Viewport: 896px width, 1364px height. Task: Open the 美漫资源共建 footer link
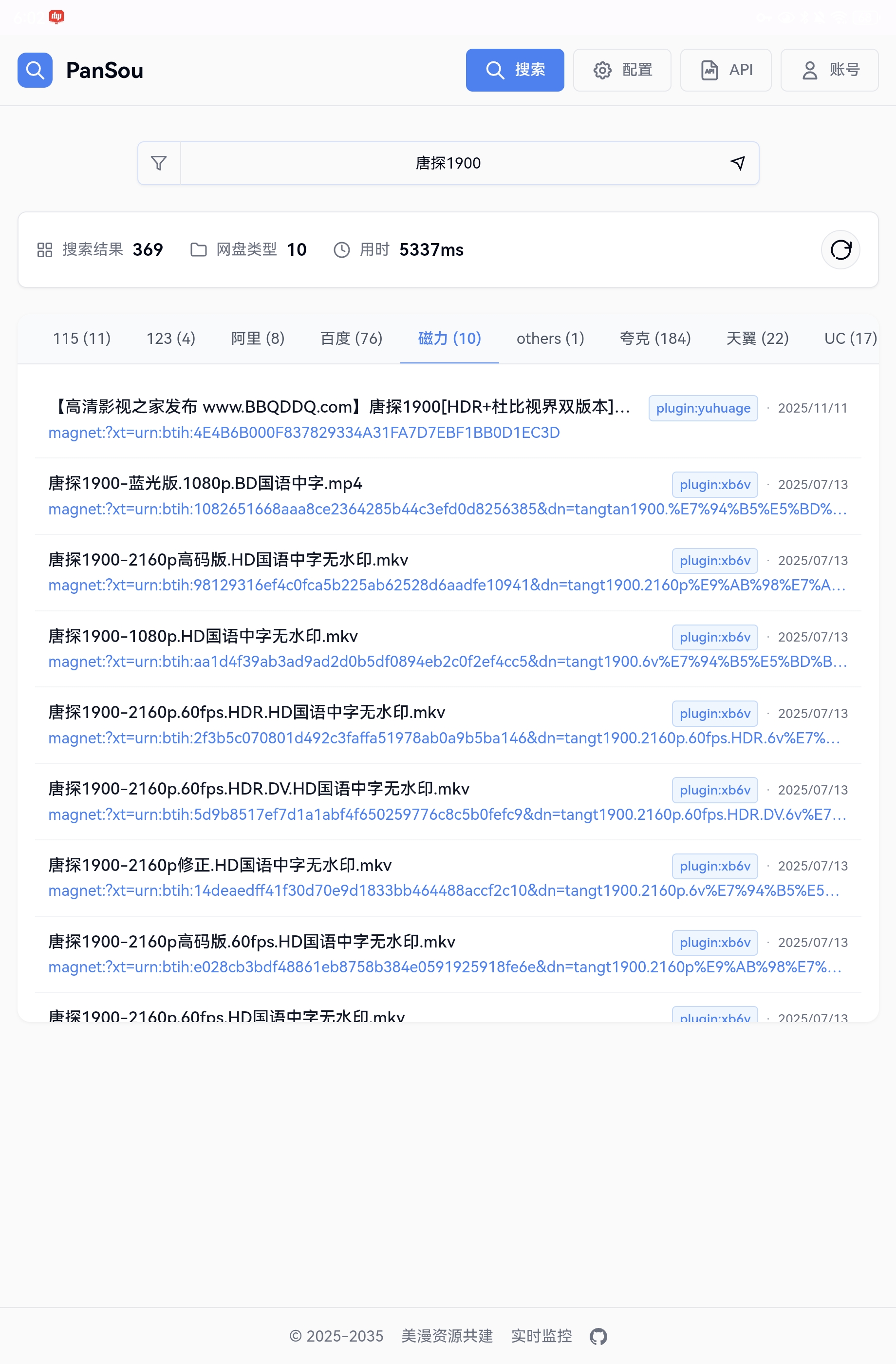click(447, 1336)
